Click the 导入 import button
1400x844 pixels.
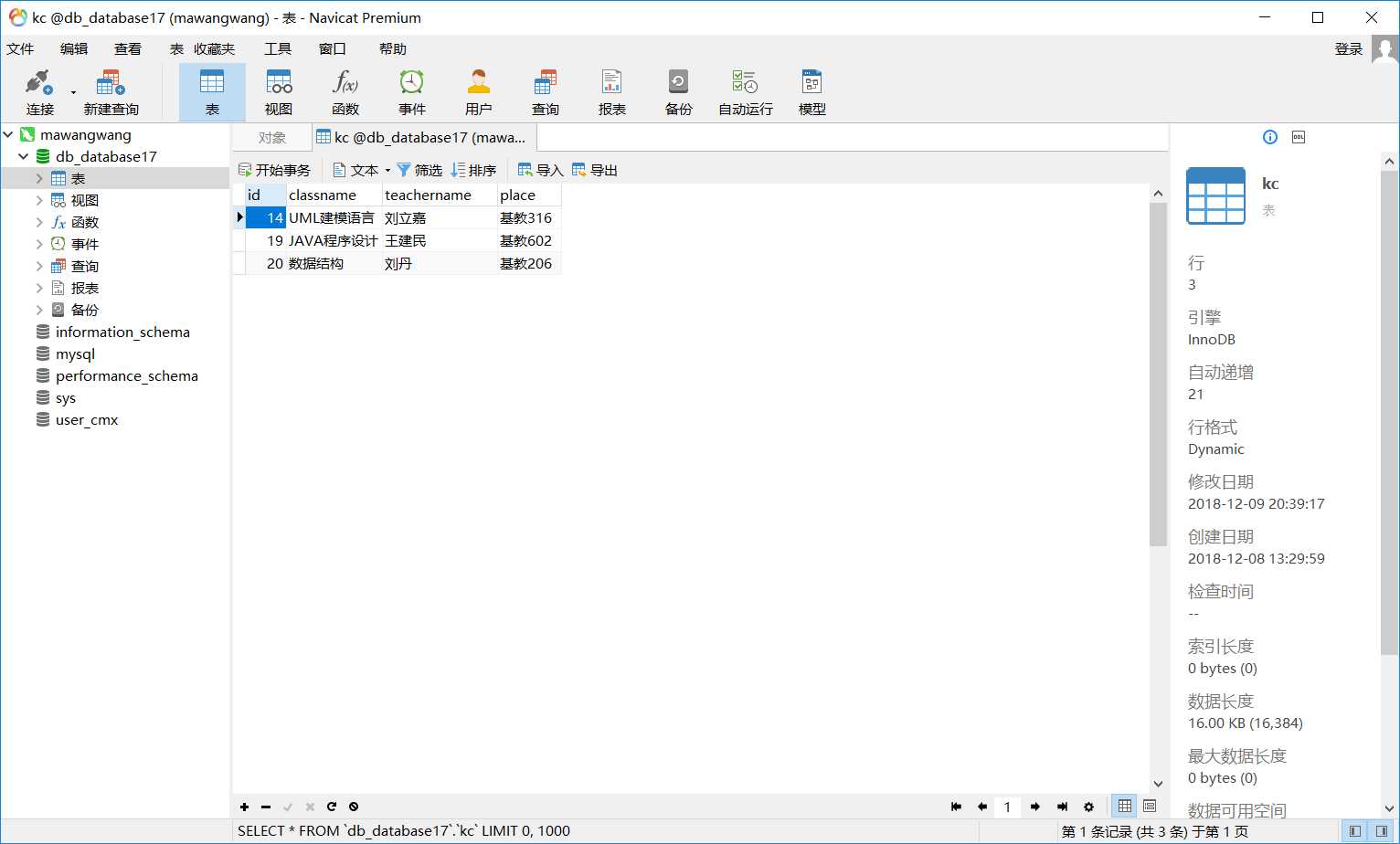(x=540, y=170)
